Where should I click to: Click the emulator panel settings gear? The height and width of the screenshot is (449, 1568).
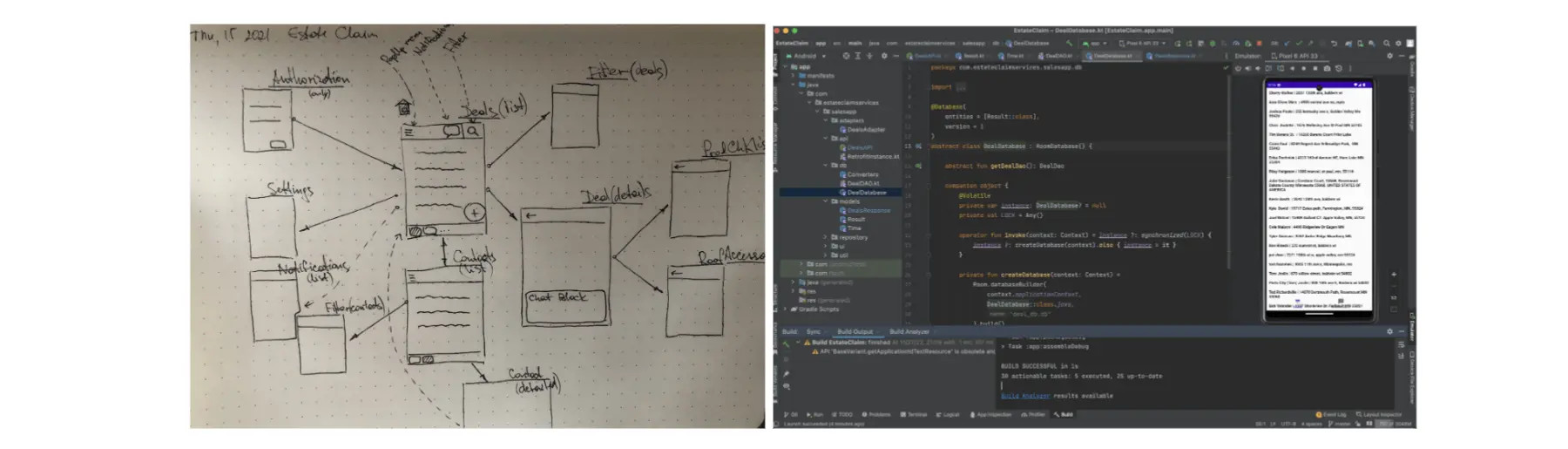point(1389,56)
